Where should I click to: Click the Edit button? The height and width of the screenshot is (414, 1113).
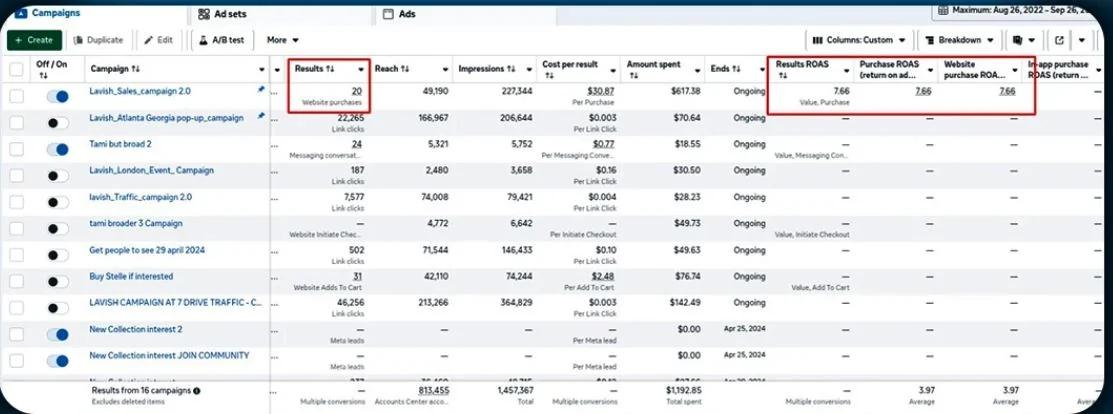click(x=159, y=40)
